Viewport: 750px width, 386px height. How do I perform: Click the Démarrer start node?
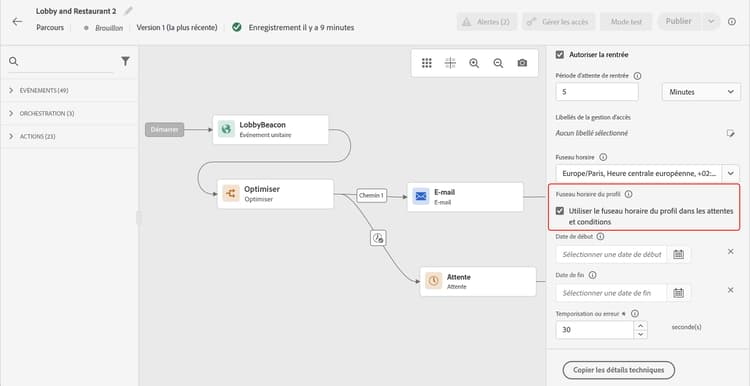165,130
